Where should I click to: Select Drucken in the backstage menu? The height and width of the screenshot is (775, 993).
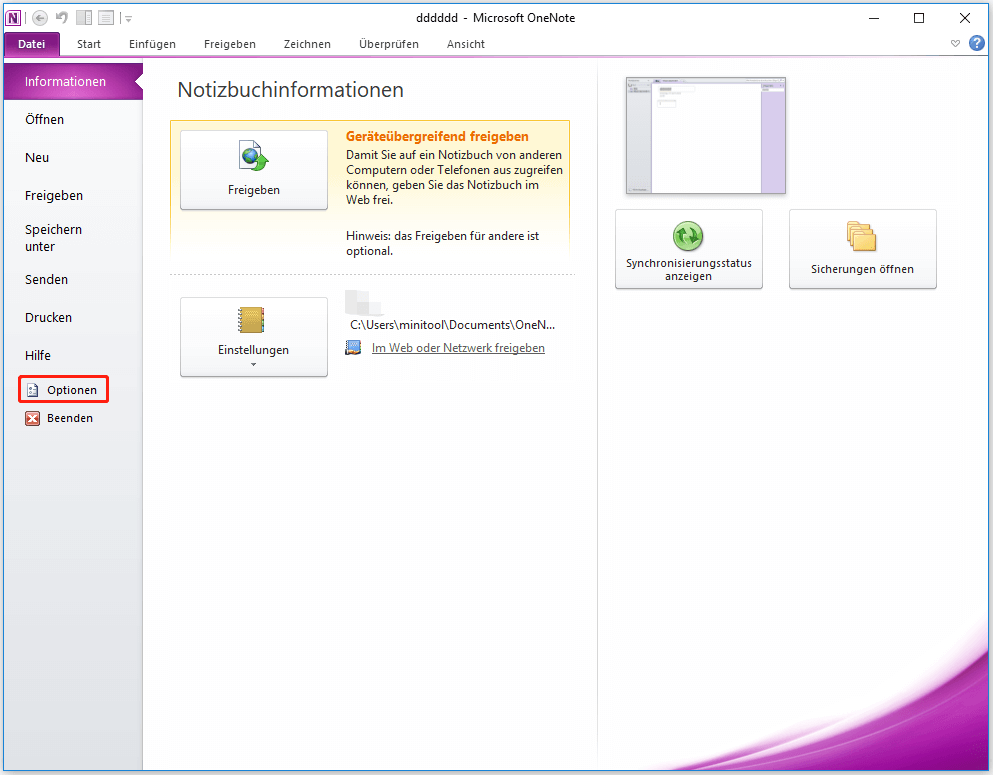coord(48,317)
